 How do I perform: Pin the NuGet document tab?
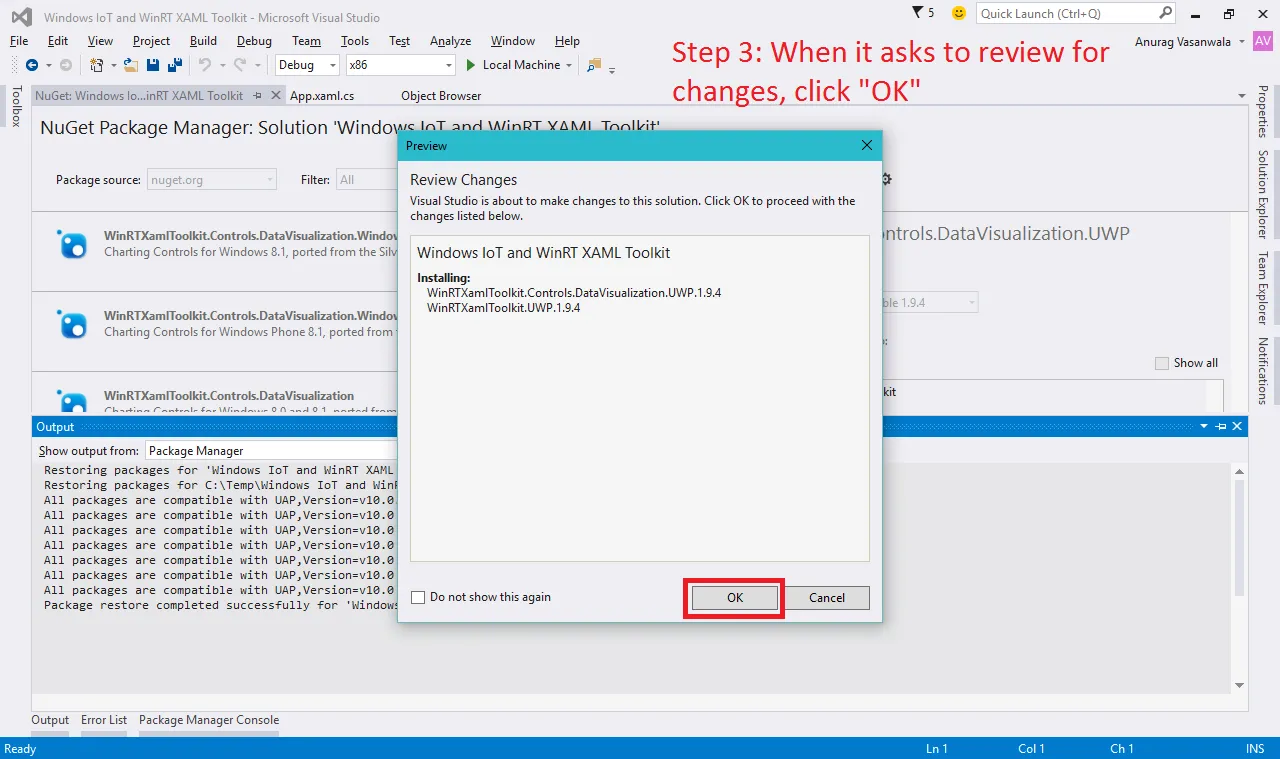pyautogui.click(x=257, y=95)
